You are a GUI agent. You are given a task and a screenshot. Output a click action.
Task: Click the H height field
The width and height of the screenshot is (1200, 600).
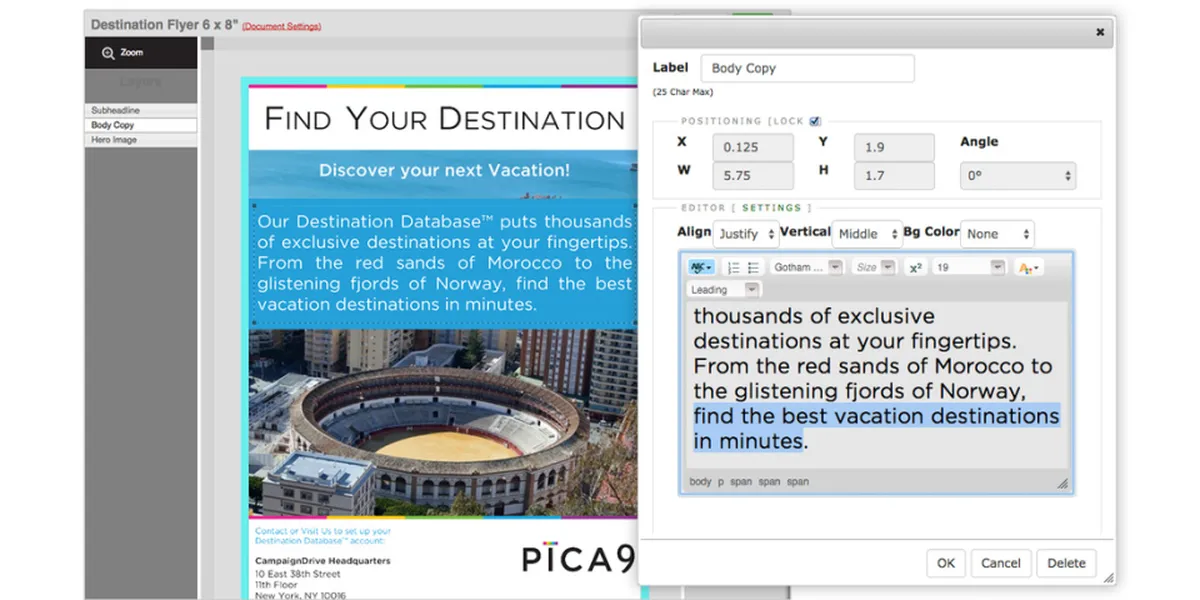click(x=894, y=176)
